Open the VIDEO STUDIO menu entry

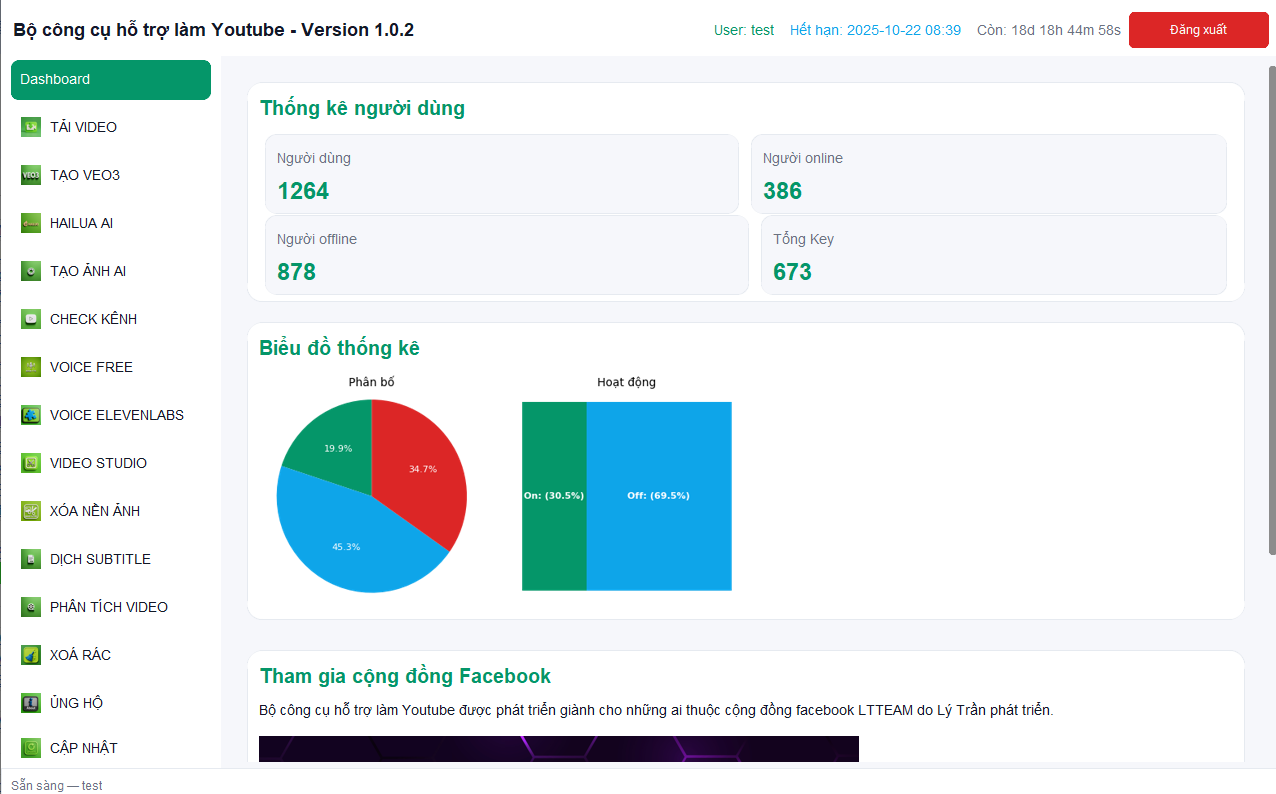pos(98,463)
